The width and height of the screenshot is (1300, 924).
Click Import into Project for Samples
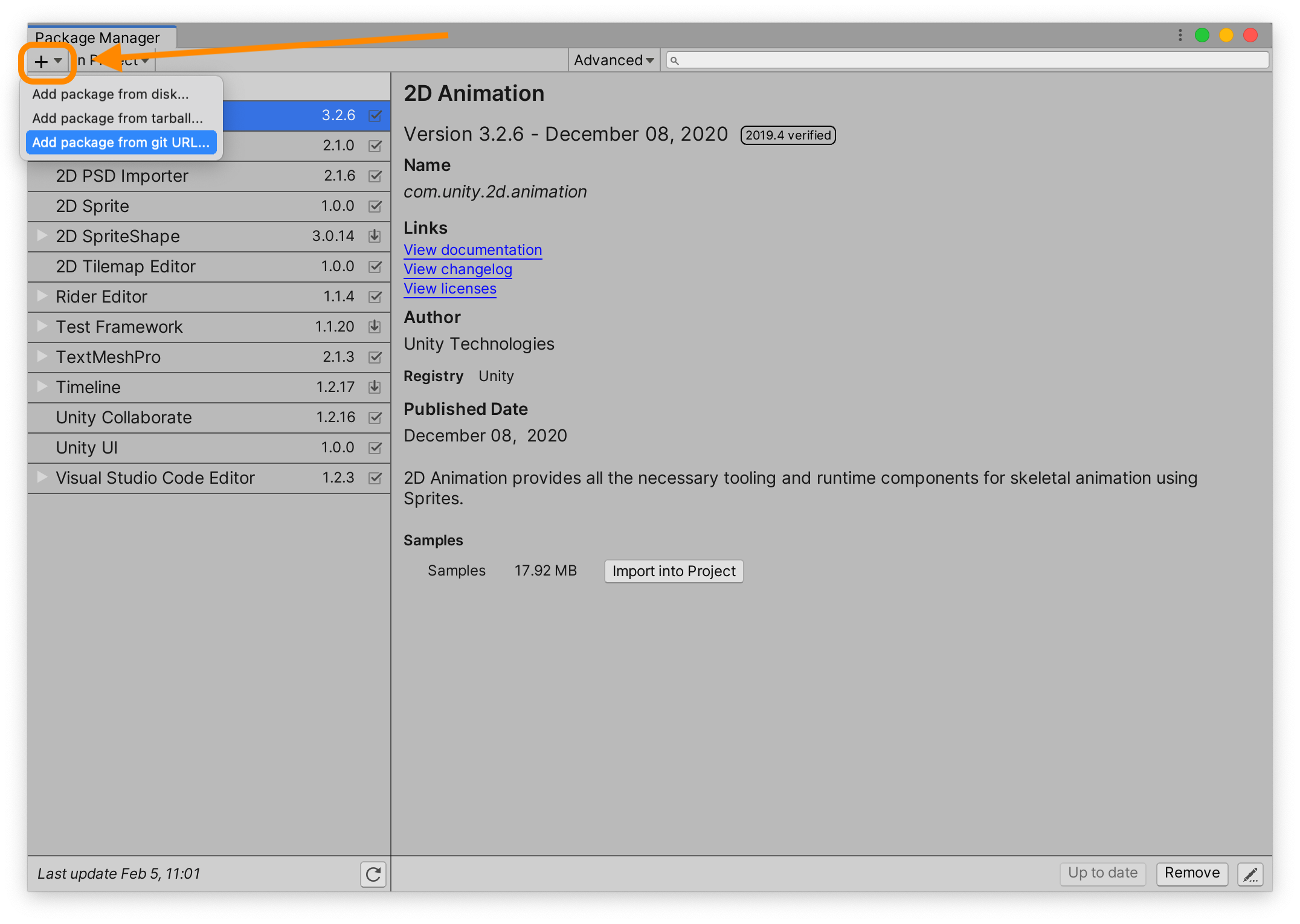point(673,571)
